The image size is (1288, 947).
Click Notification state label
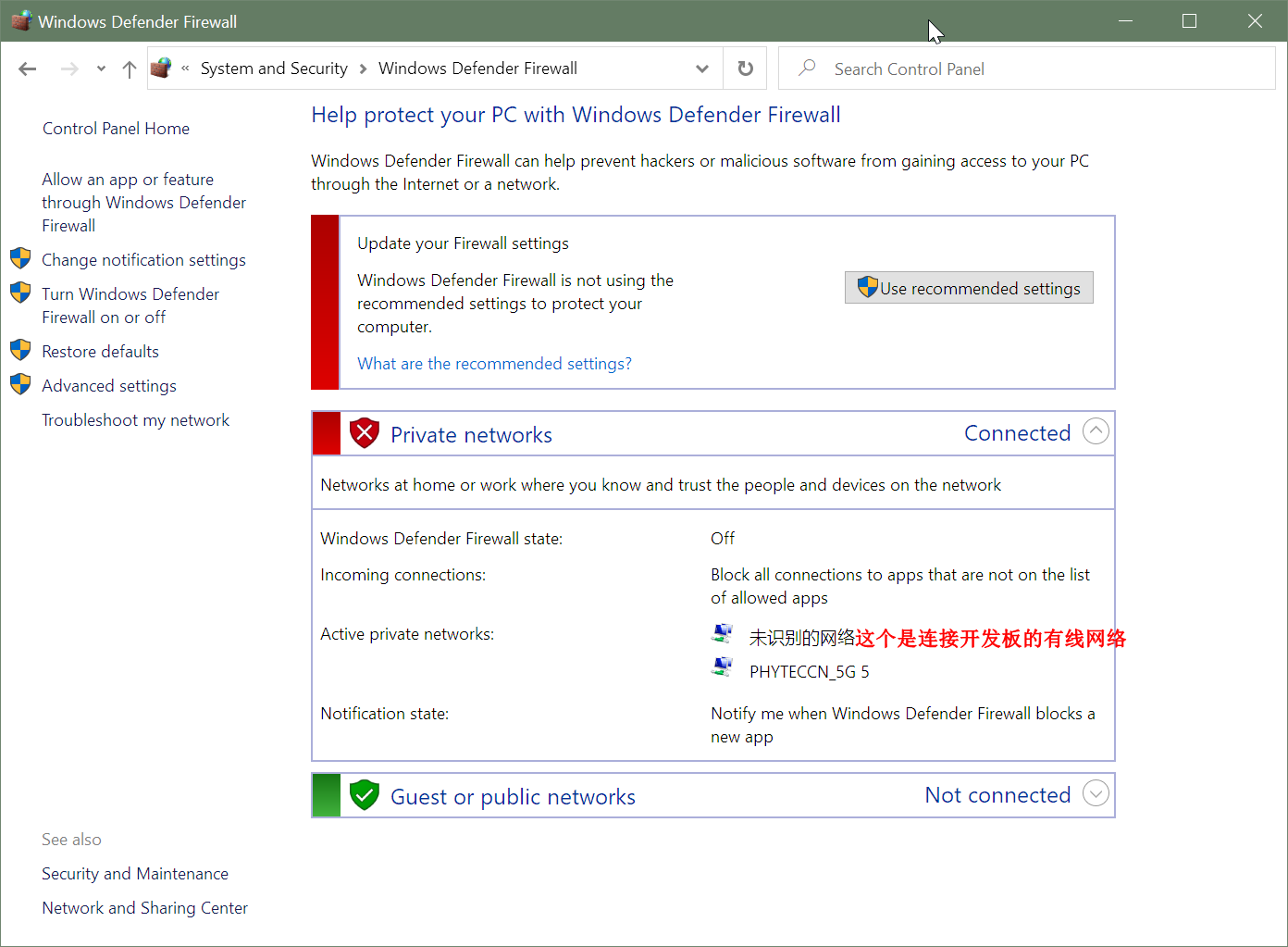(384, 714)
